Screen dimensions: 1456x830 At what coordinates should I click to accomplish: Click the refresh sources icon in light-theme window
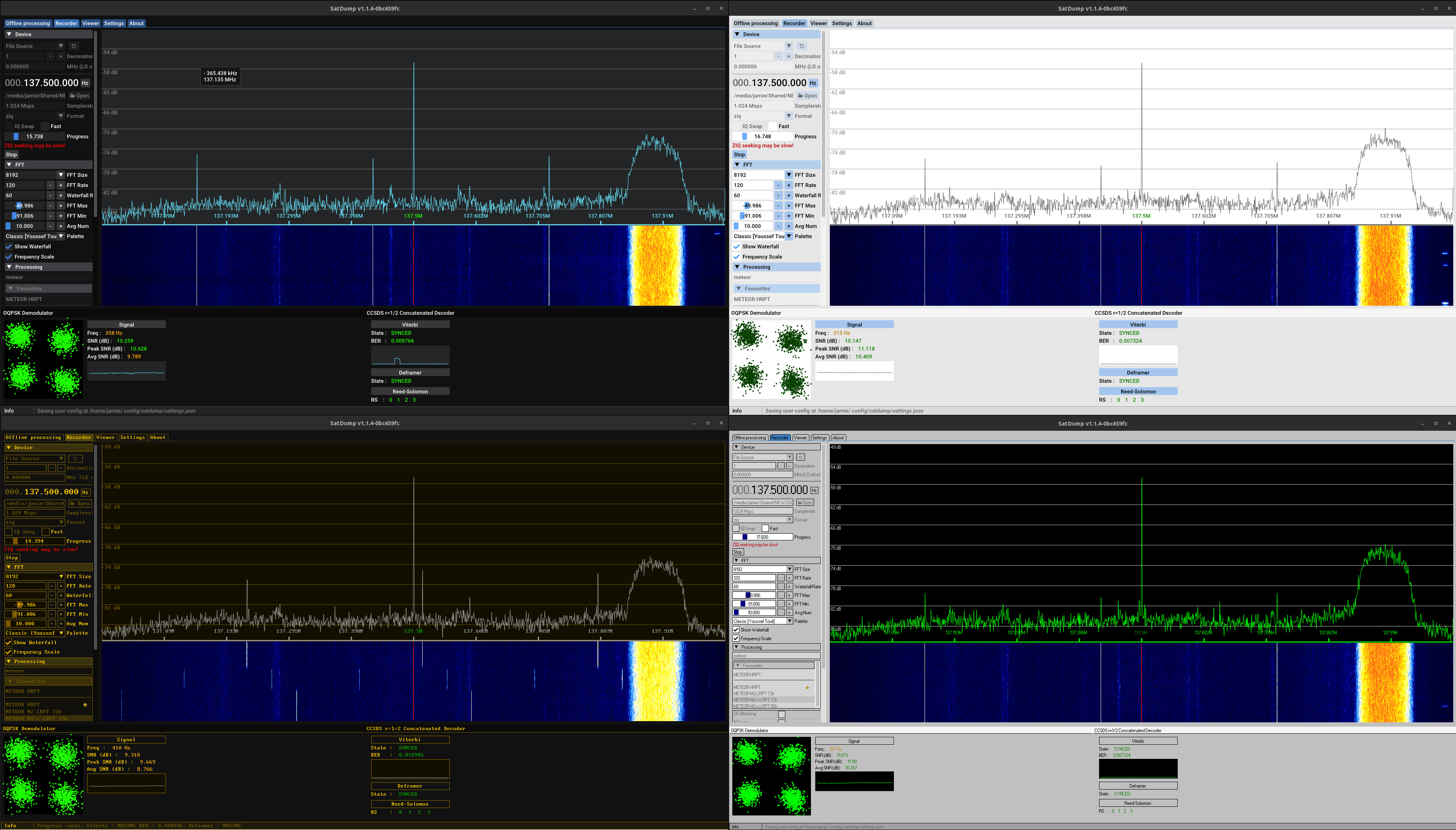pyautogui.click(x=802, y=46)
